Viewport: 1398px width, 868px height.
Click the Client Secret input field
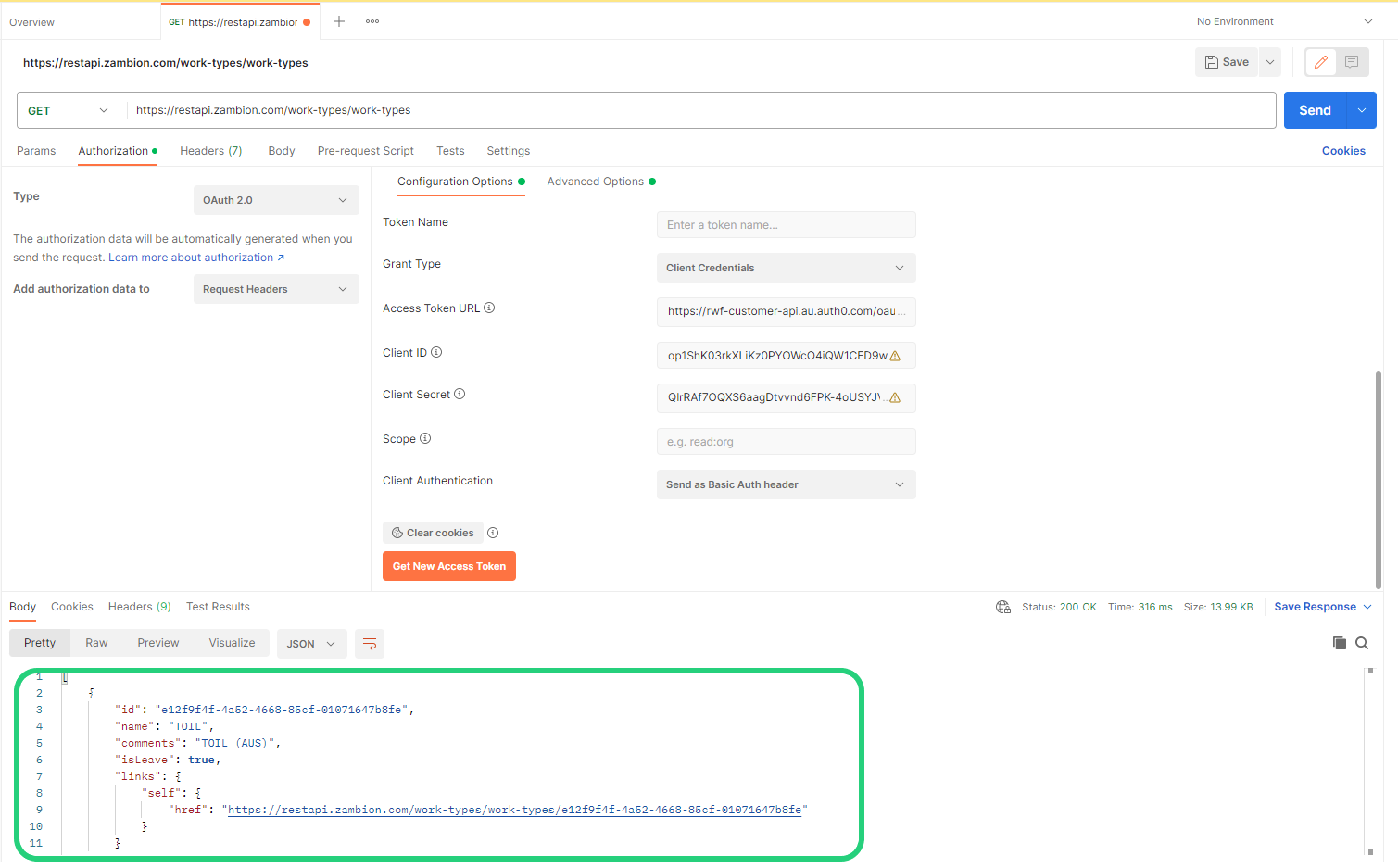[787, 397]
